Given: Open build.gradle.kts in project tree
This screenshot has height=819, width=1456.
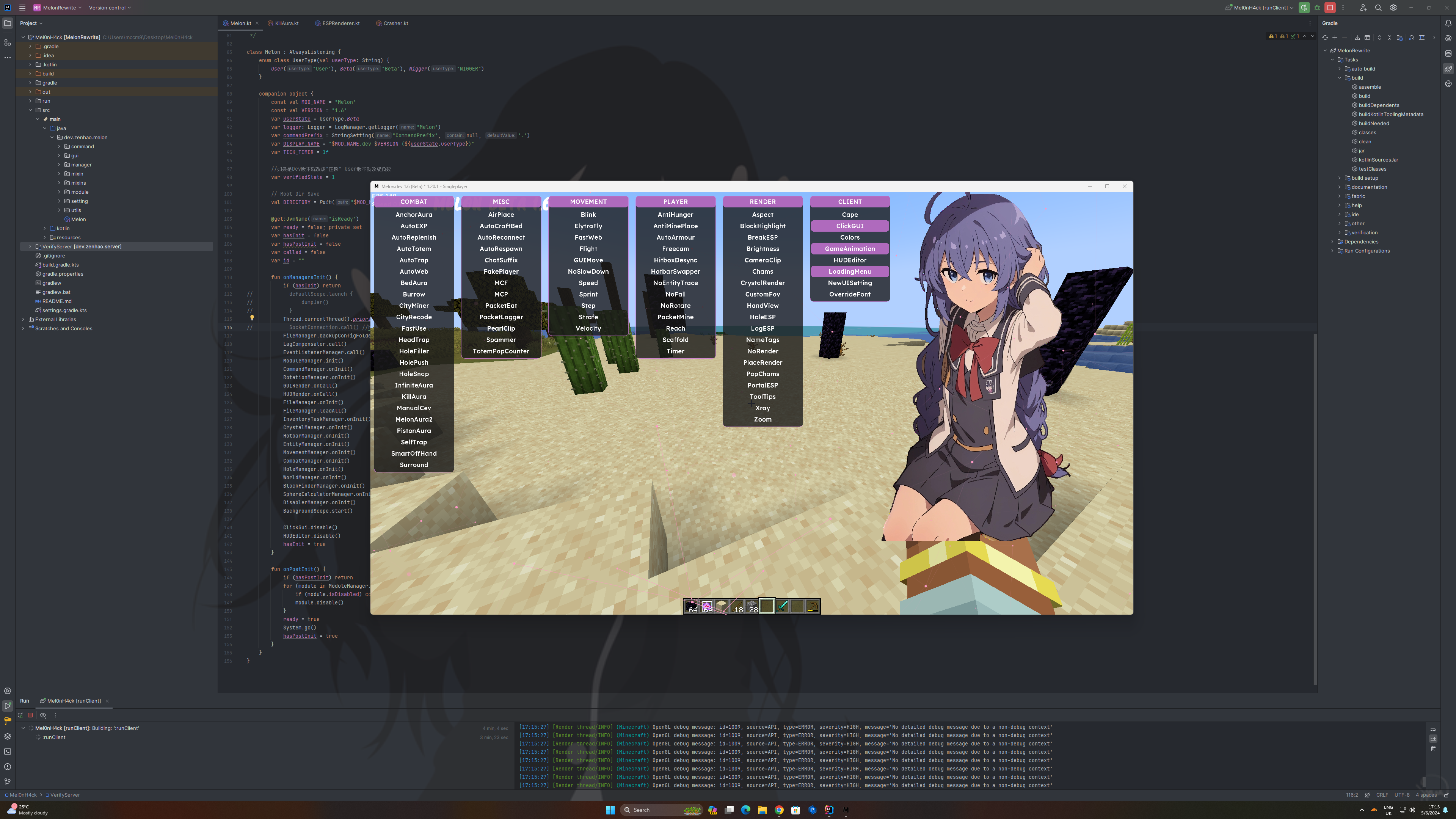Looking at the screenshot, I should coord(61,265).
